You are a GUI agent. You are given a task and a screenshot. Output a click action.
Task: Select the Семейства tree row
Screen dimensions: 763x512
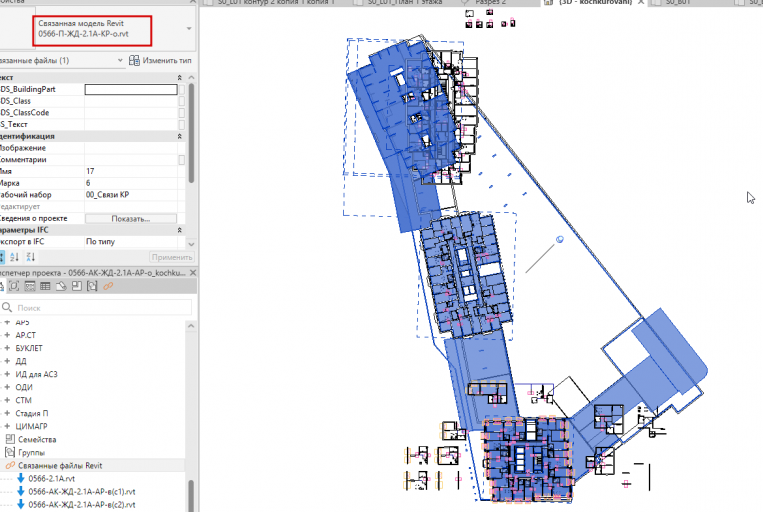coord(37,439)
